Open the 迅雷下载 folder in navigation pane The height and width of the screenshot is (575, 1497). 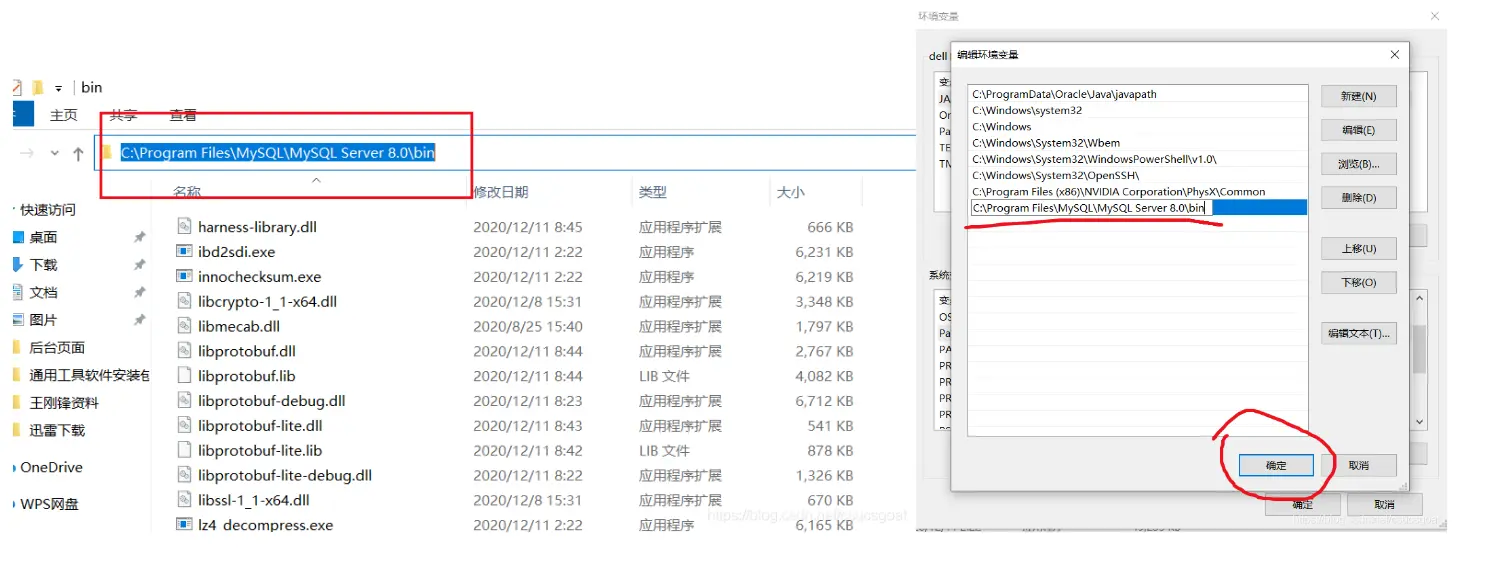pyautogui.click(x=57, y=431)
